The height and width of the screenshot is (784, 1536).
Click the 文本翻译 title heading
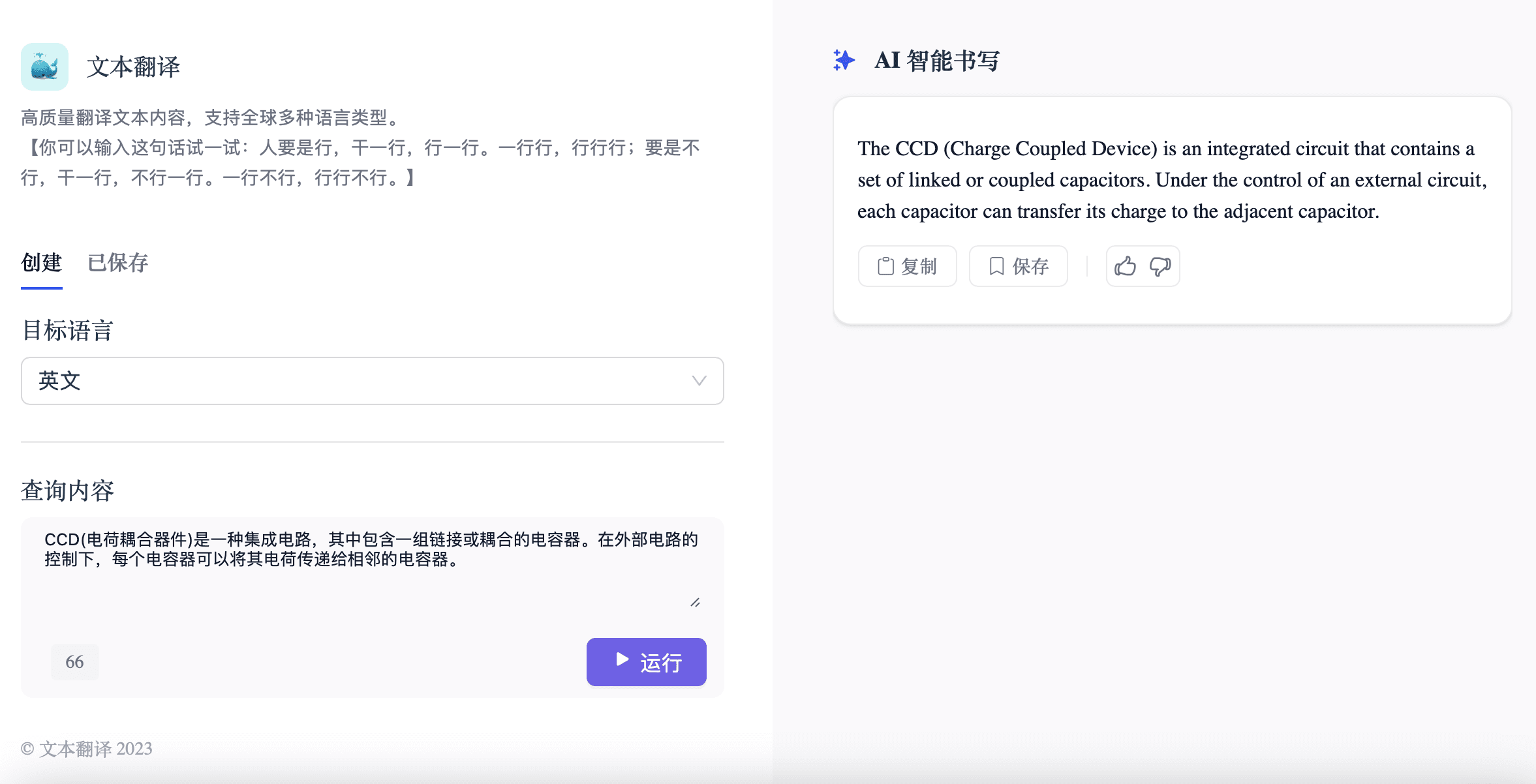point(133,67)
